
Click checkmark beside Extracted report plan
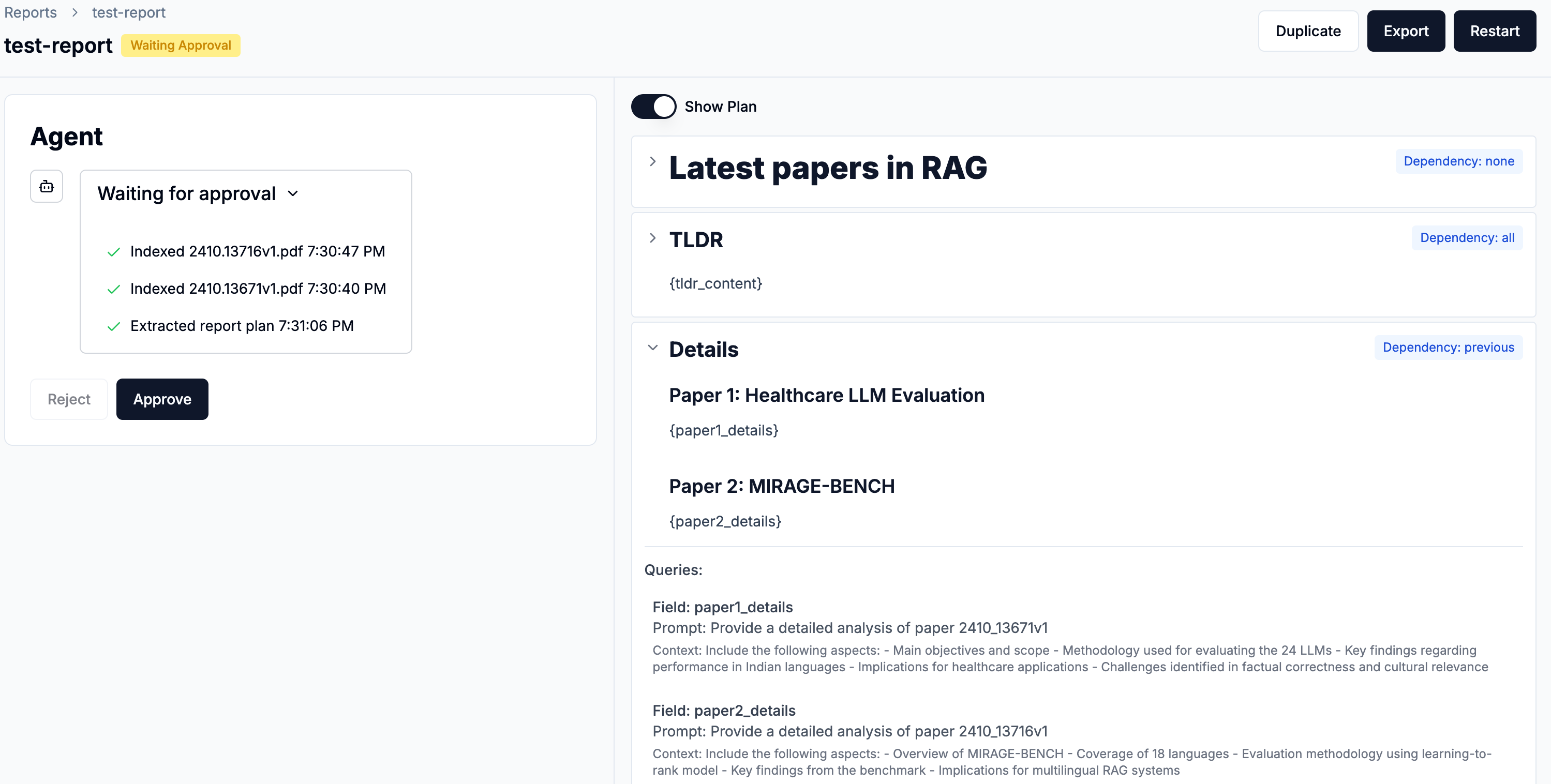pyautogui.click(x=113, y=327)
